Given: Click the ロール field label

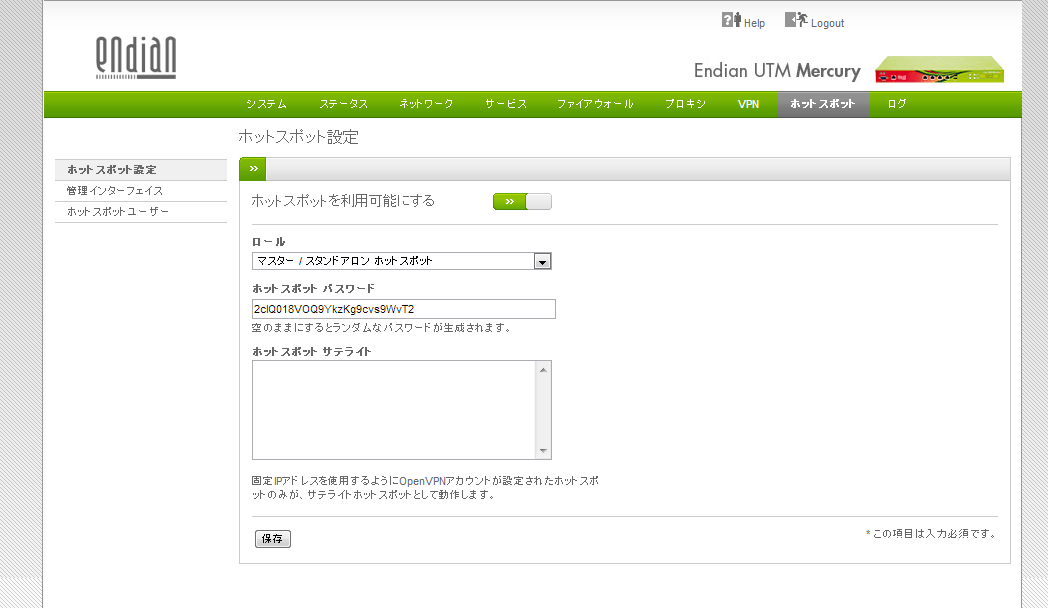Looking at the screenshot, I should [x=269, y=242].
